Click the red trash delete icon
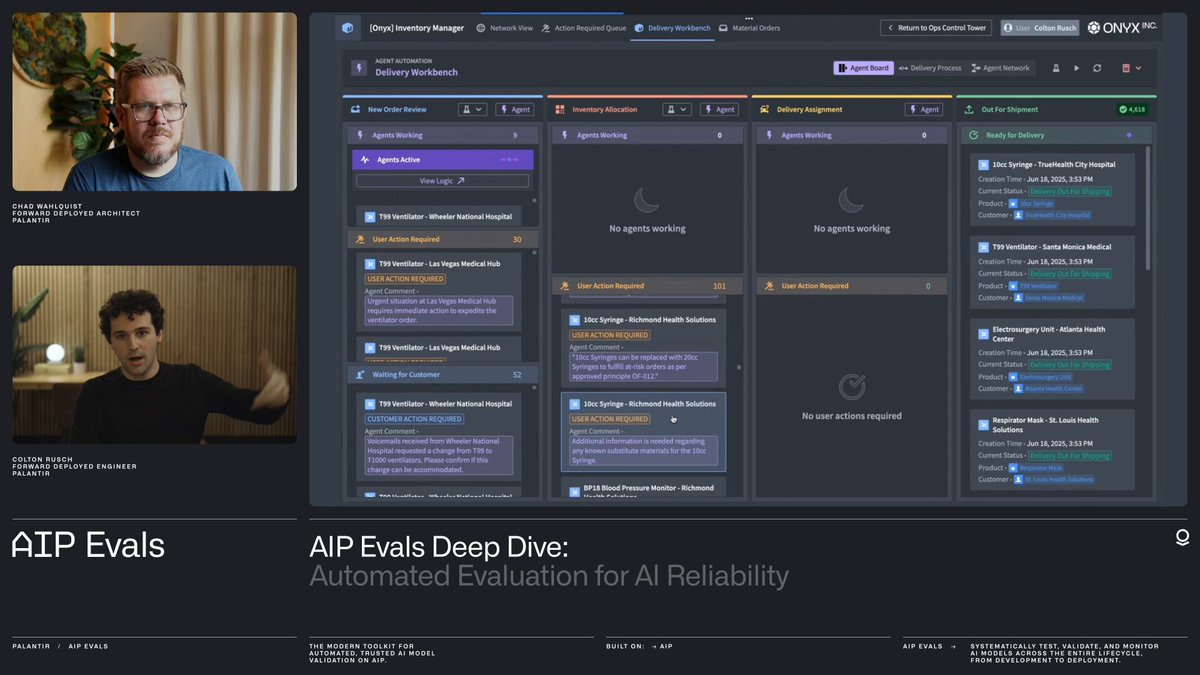The height and width of the screenshot is (675, 1200). [1126, 68]
